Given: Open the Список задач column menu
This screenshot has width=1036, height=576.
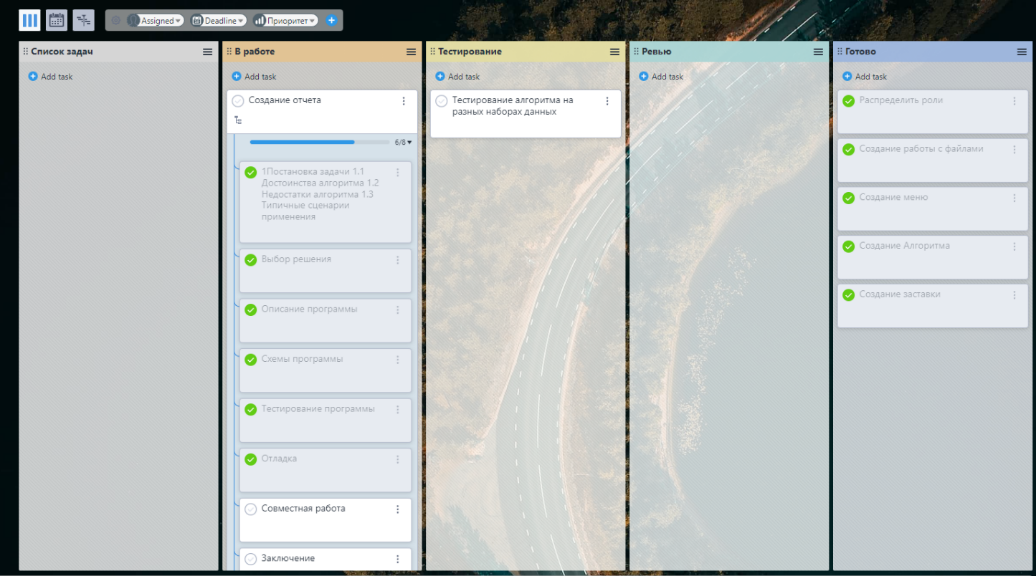Looking at the screenshot, I should tap(207, 52).
